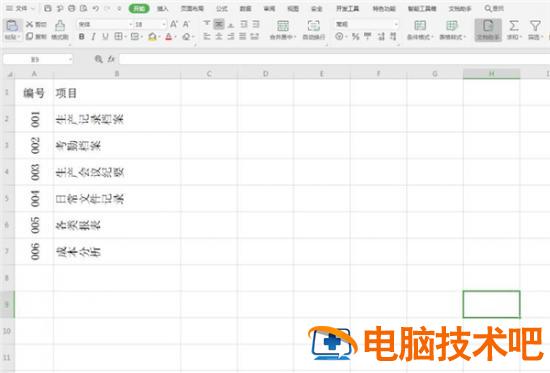Screen dimensions: 550x373
Task: Click the Sum sigma icon
Action: [514, 26]
